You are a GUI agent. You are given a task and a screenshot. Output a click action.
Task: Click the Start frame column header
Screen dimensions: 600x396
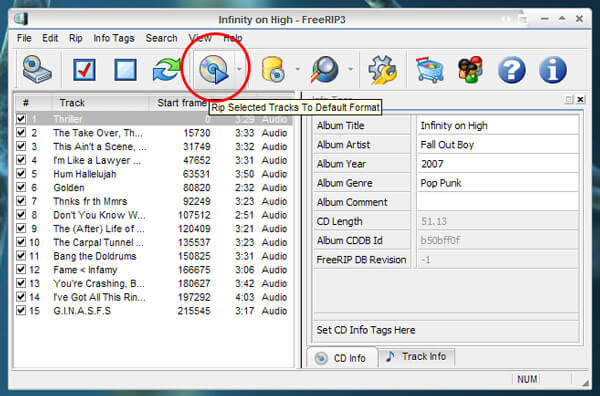tap(181, 103)
